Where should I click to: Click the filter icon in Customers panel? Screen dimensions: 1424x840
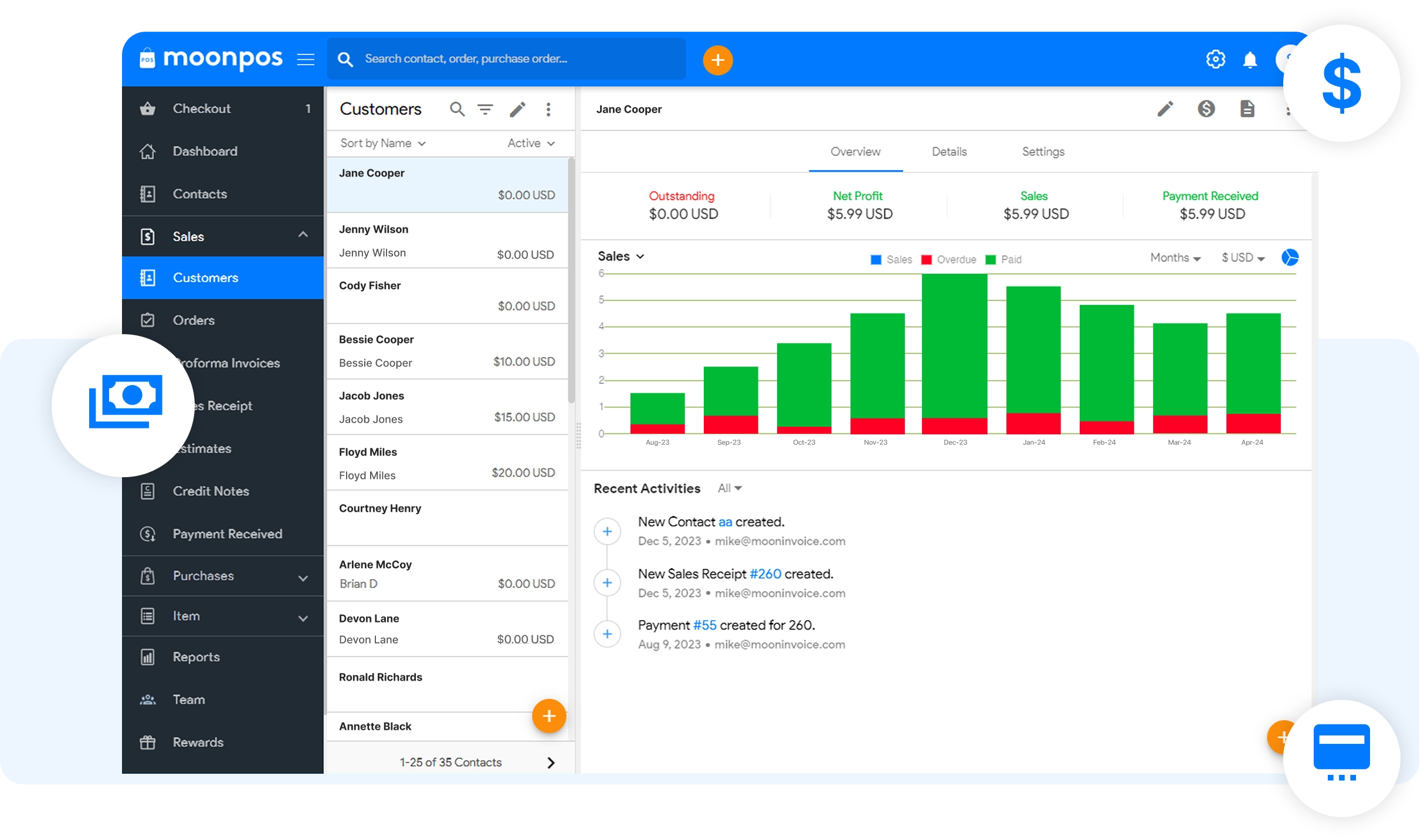pyautogui.click(x=486, y=110)
